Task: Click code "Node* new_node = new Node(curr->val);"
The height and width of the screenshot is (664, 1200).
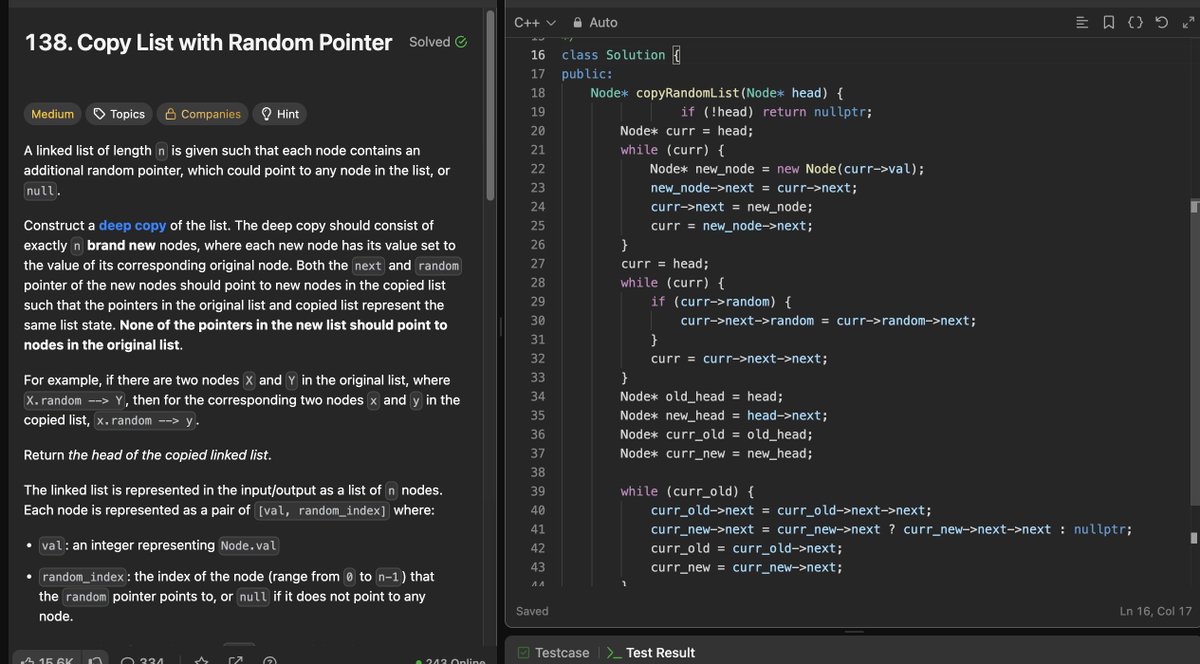Action: [787, 169]
